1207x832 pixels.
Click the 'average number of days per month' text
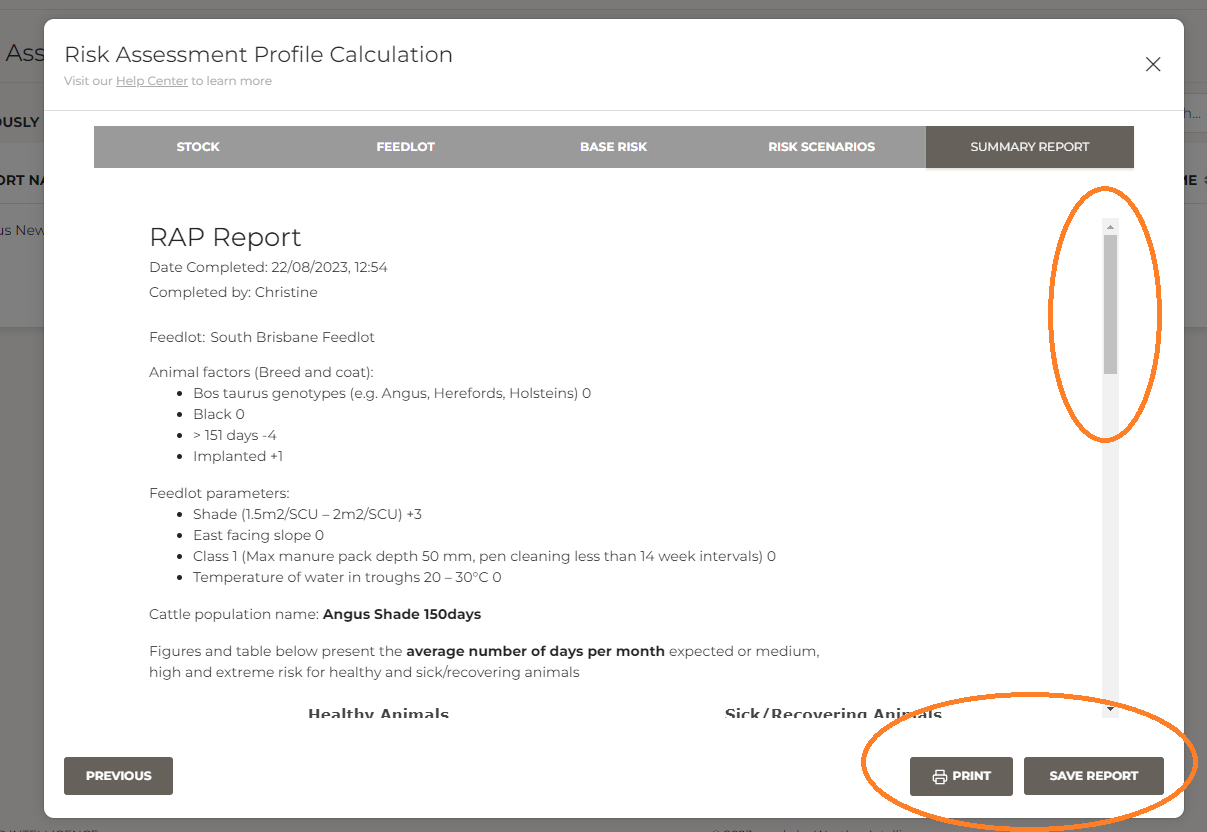click(535, 651)
